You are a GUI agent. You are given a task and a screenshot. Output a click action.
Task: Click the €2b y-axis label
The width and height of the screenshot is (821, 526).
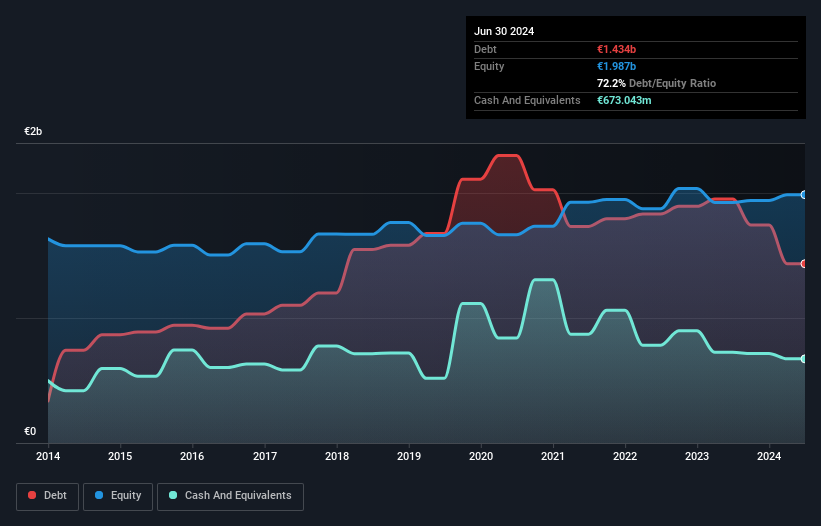pos(34,132)
